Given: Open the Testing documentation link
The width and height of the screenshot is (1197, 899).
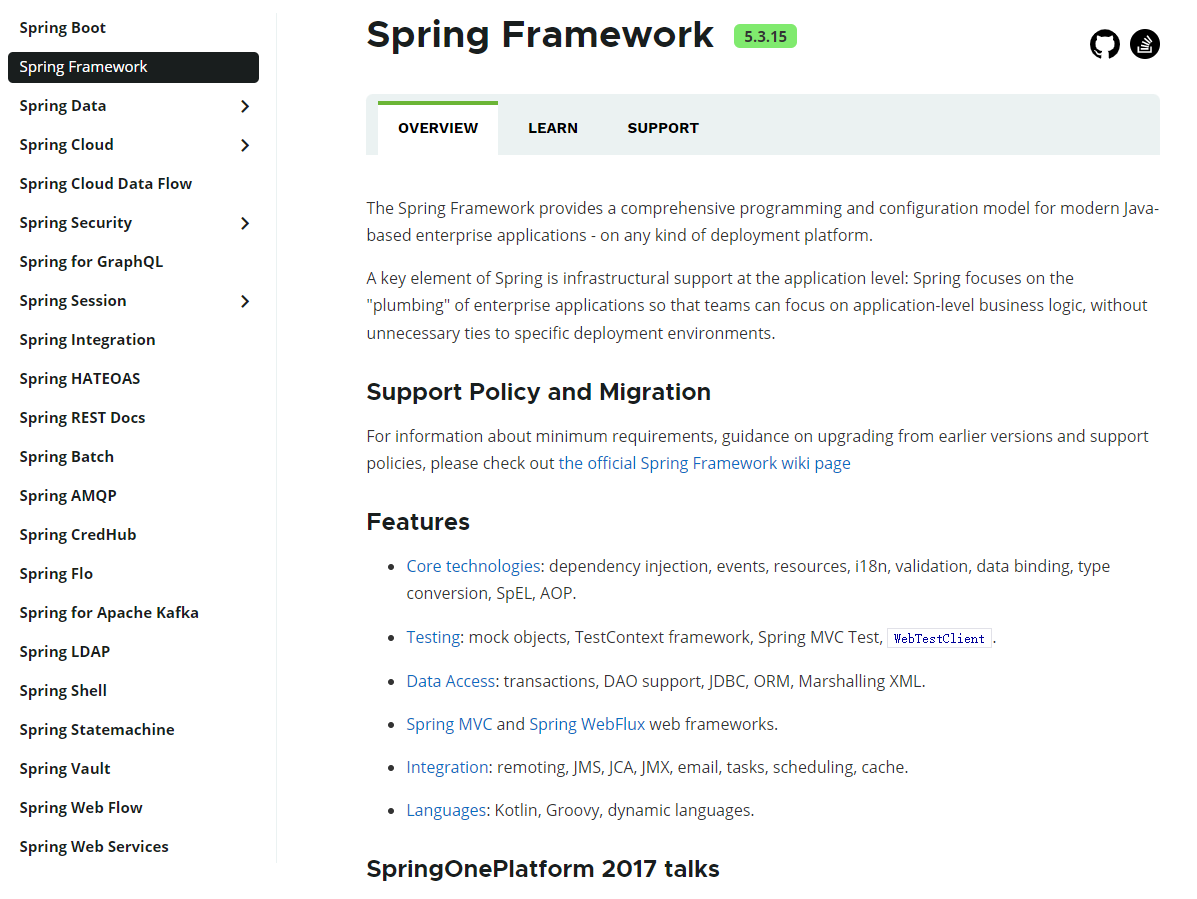Looking at the screenshot, I should [433, 637].
